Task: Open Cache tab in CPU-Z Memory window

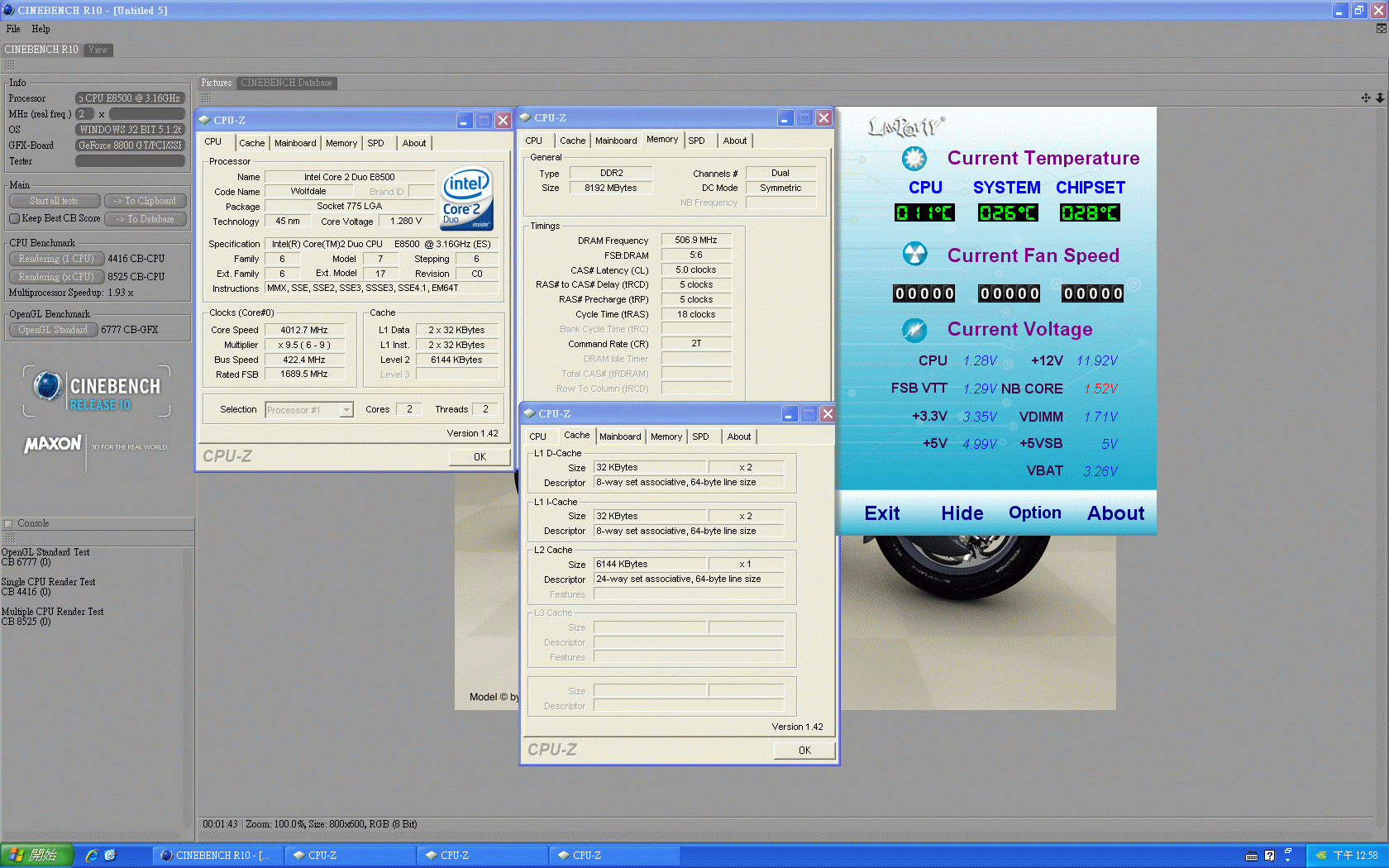Action: point(572,141)
